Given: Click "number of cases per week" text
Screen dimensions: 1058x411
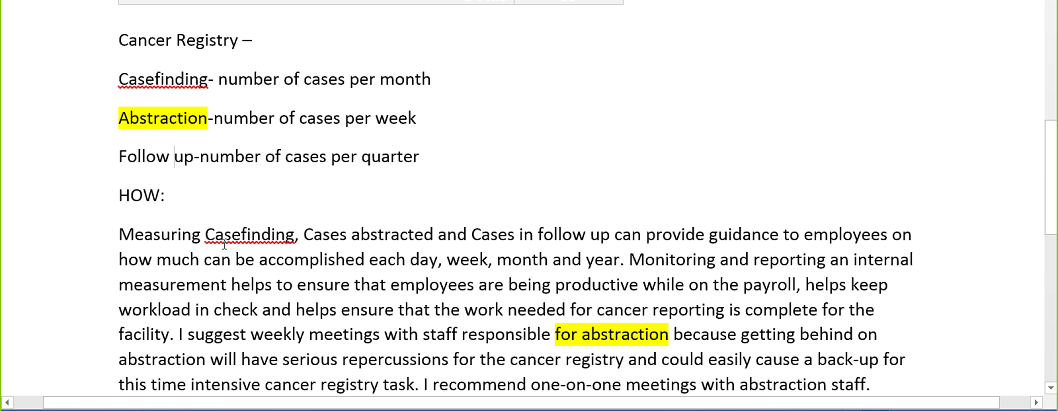Looking at the screenshot, I should 315,118.
